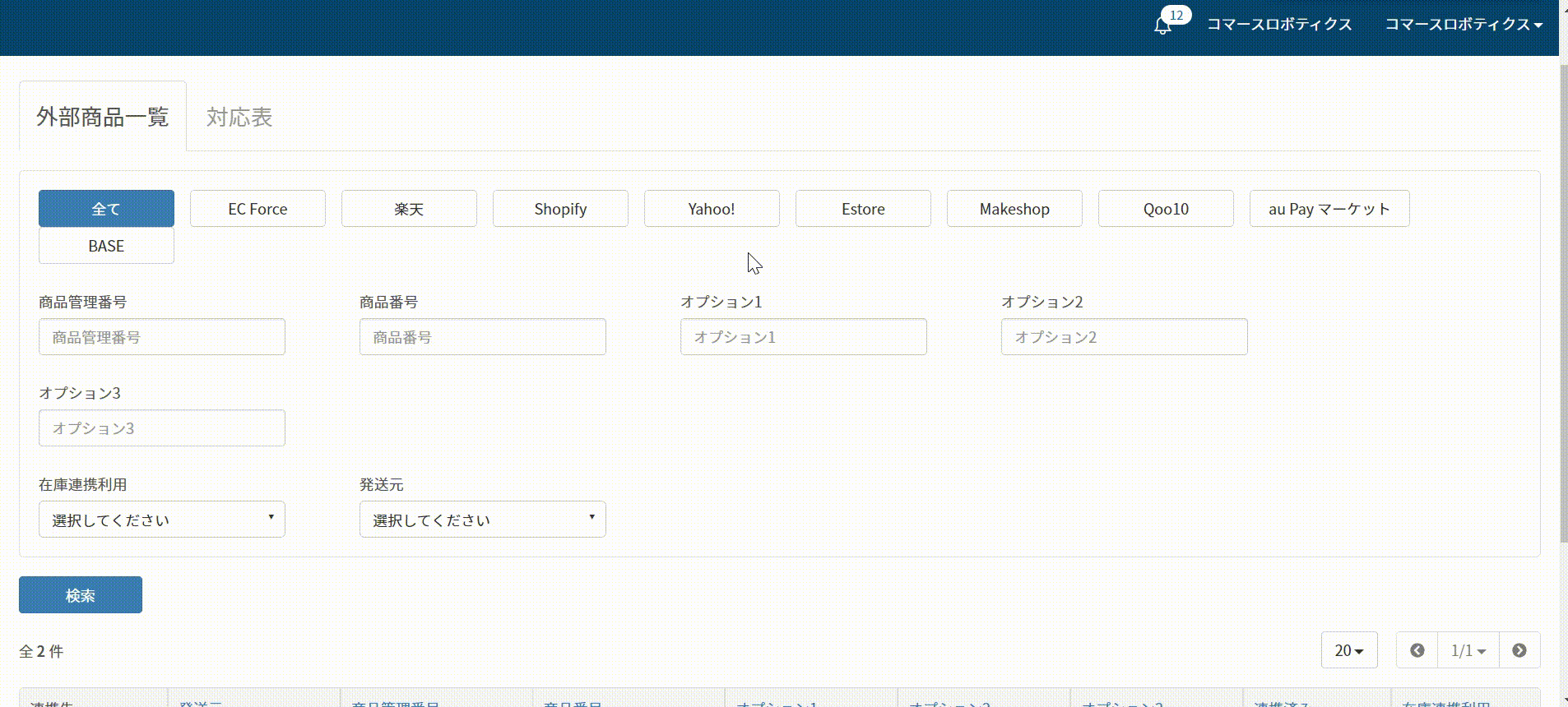Click the 全 2 件 result count

coord(41,651)
